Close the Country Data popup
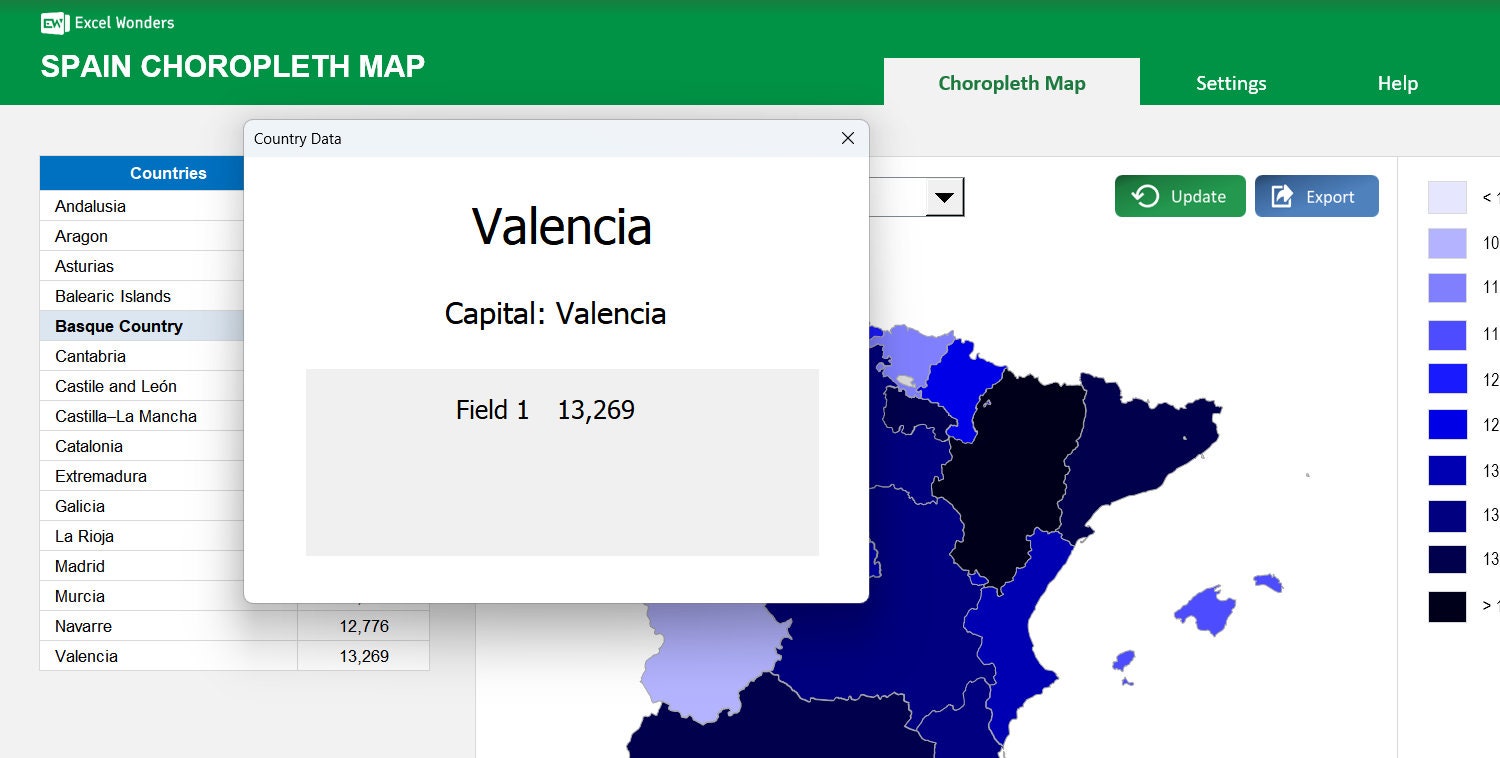 tap(847, 138)
